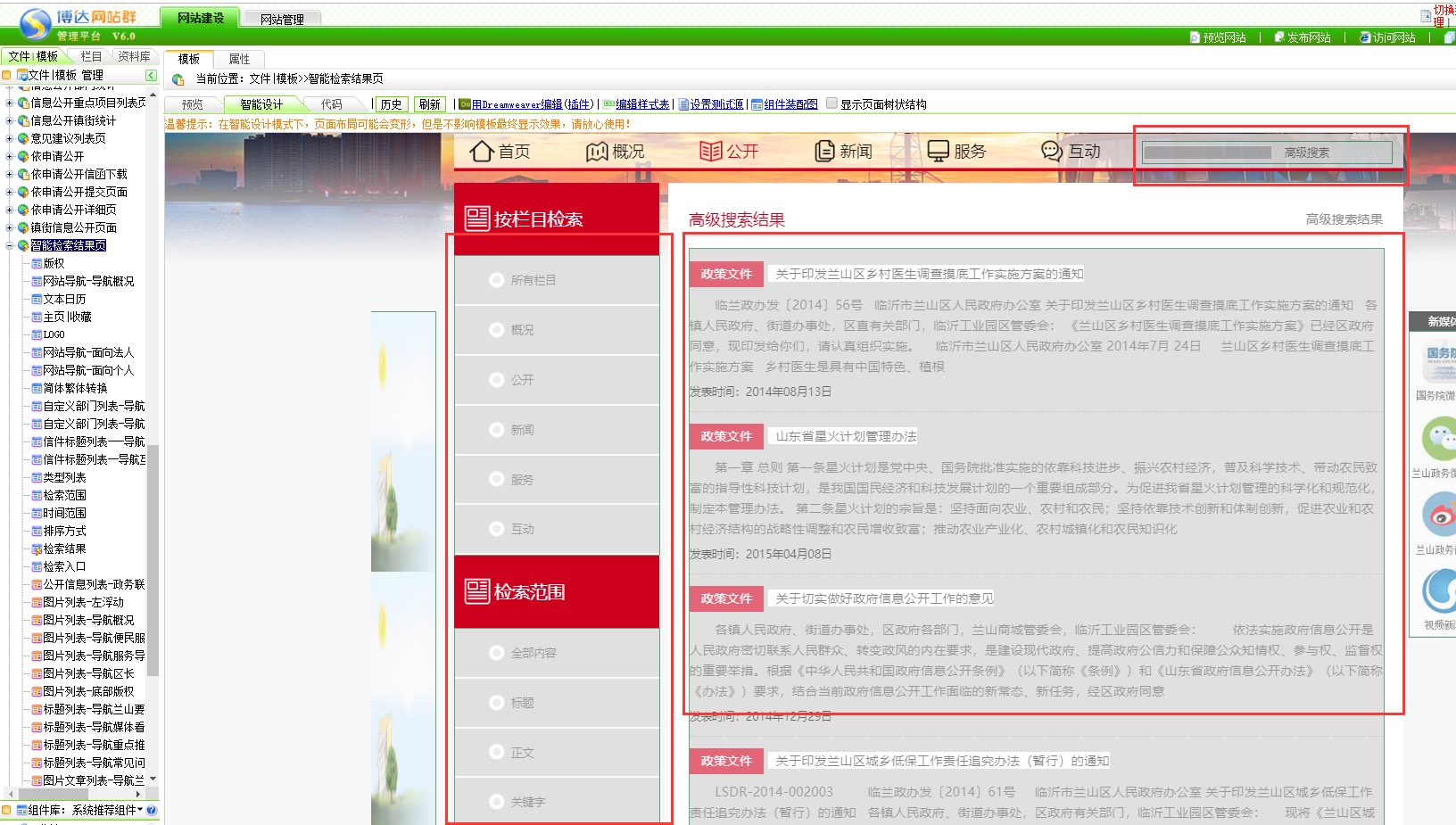Expand the 依申请公开提交页面 tree node
This screenshot has height=825, width=1456.
10,192
